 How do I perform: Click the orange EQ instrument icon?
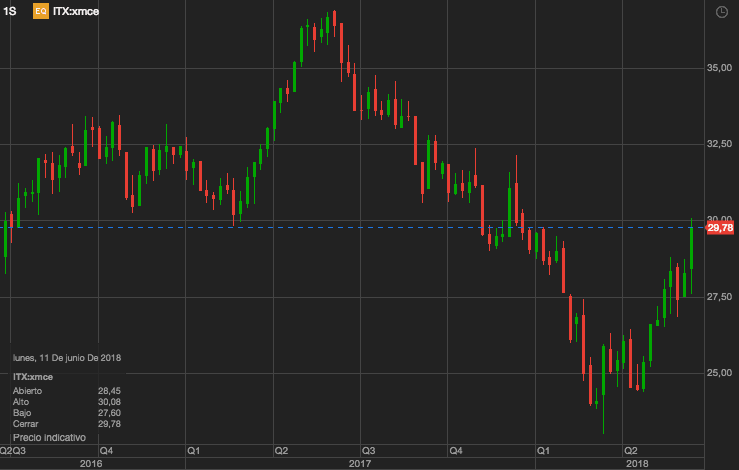click(x=39, y=12)
